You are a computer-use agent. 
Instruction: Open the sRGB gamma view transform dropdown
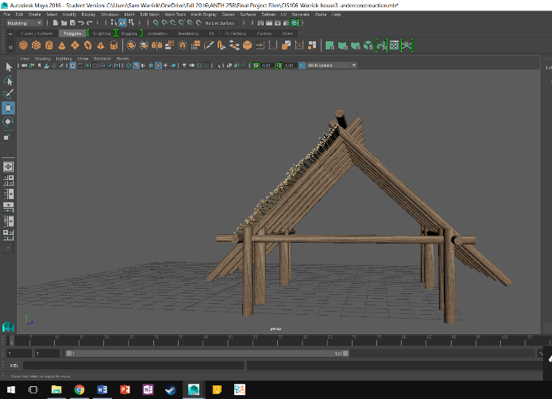coord(332,66)
